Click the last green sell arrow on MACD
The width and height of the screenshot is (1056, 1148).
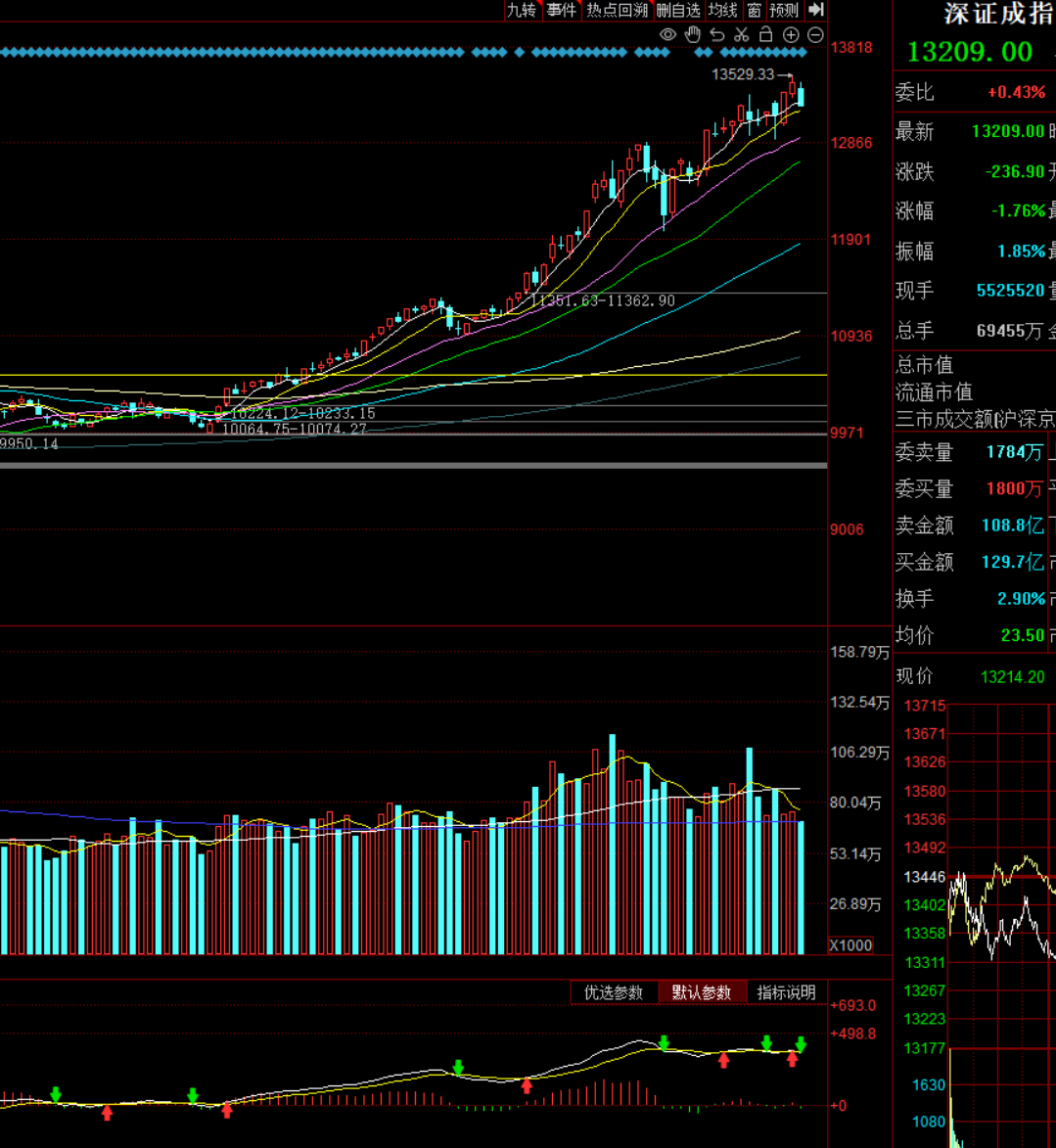(801, 1044)
